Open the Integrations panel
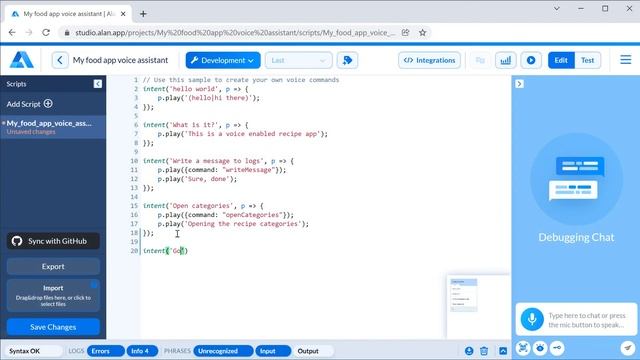The image size is (640, 360). 429,60
